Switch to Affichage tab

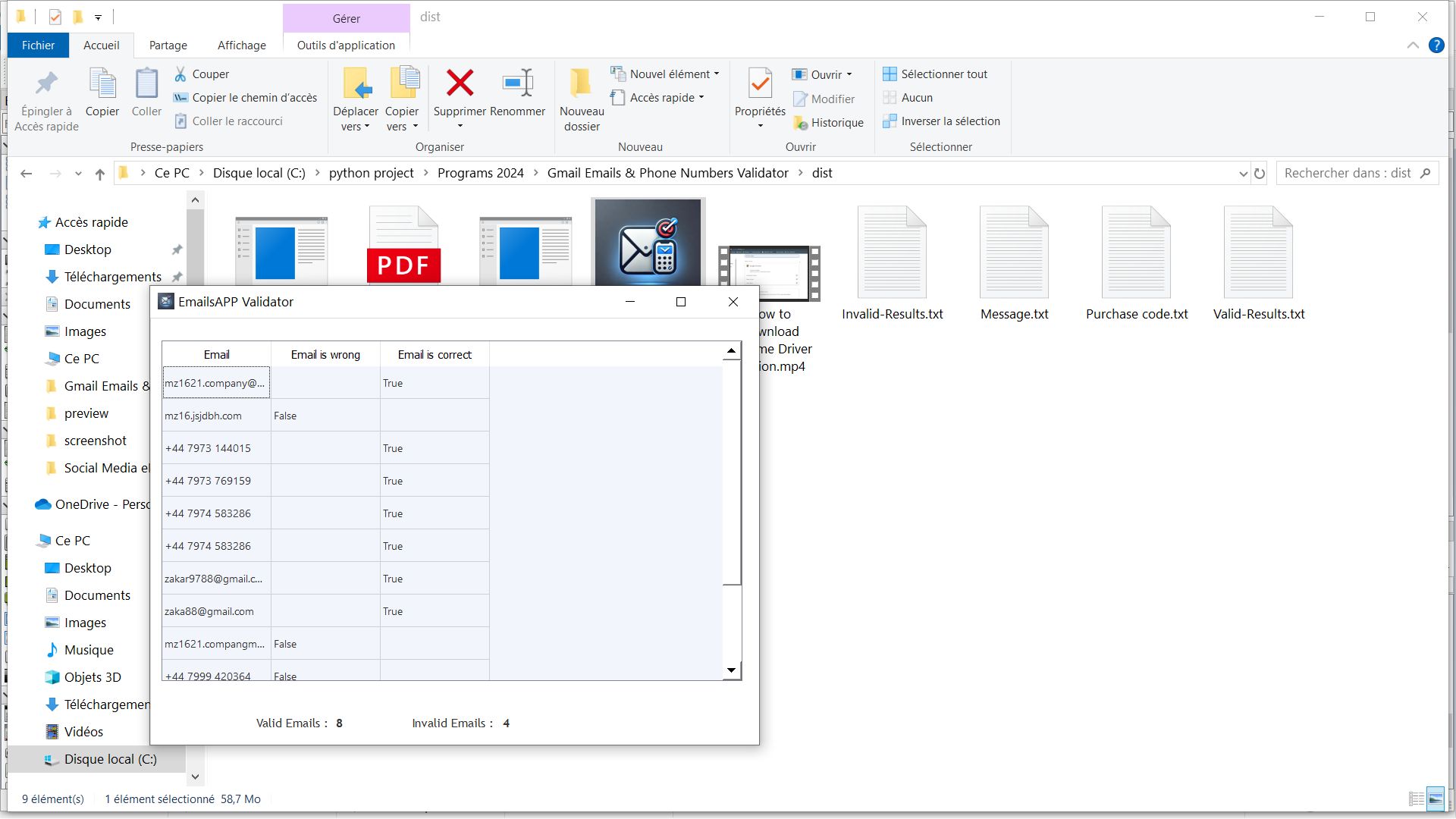242,45
